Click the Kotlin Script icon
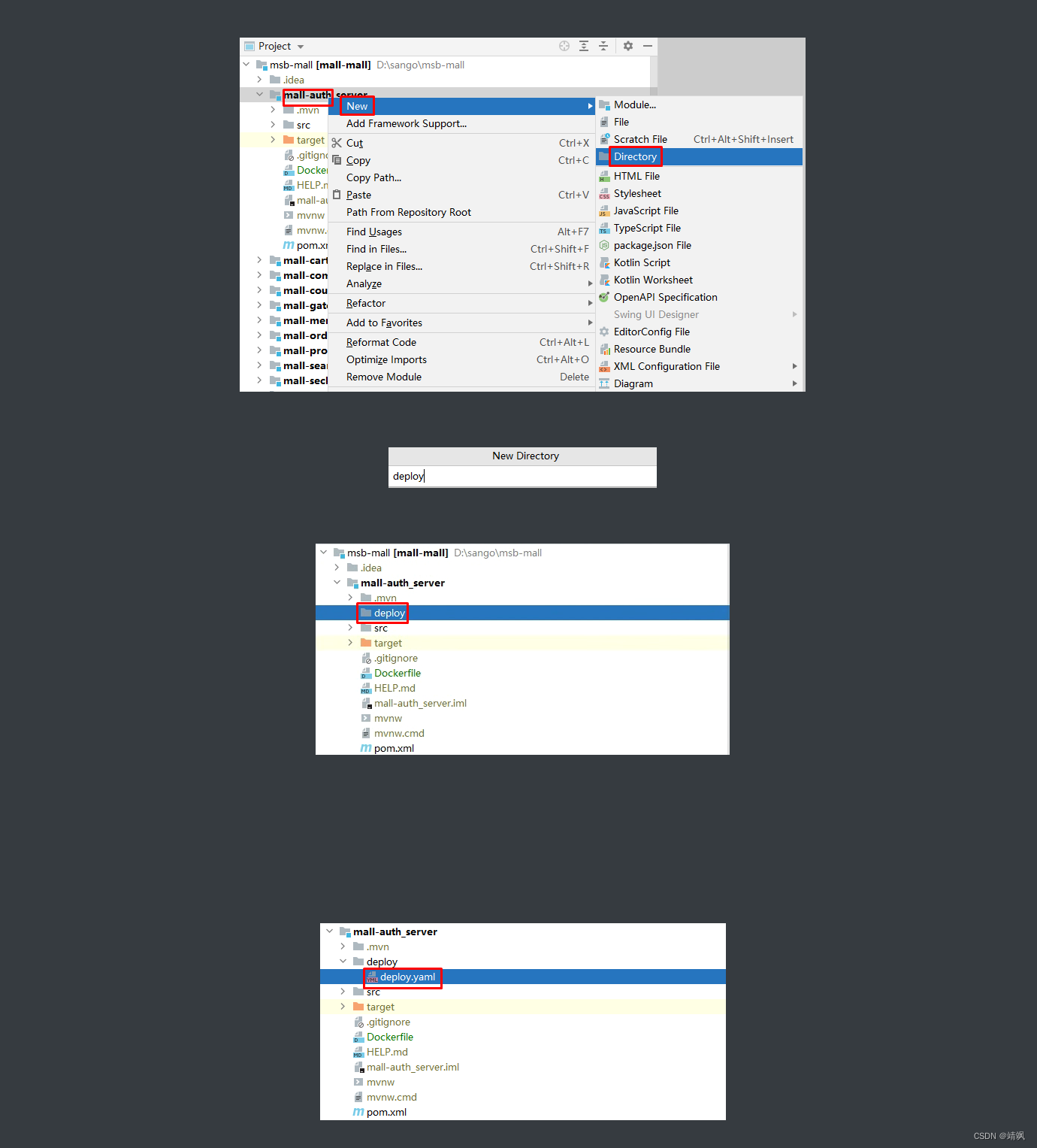 click(x=604, y=262)
